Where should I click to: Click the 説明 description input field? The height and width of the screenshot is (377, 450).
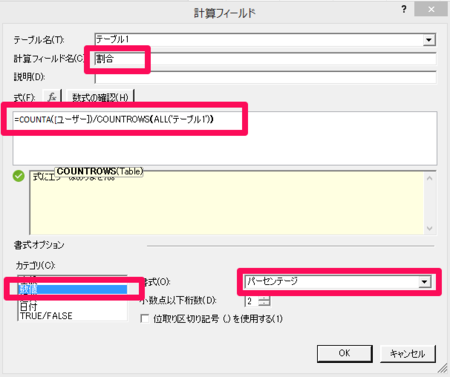[x=265, y=77]
